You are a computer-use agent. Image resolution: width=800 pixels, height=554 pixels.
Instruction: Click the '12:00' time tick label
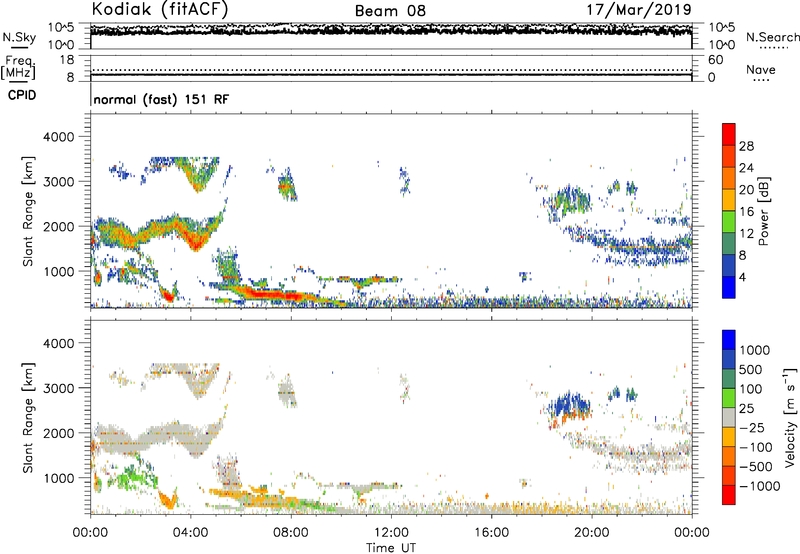pos(391,533)
